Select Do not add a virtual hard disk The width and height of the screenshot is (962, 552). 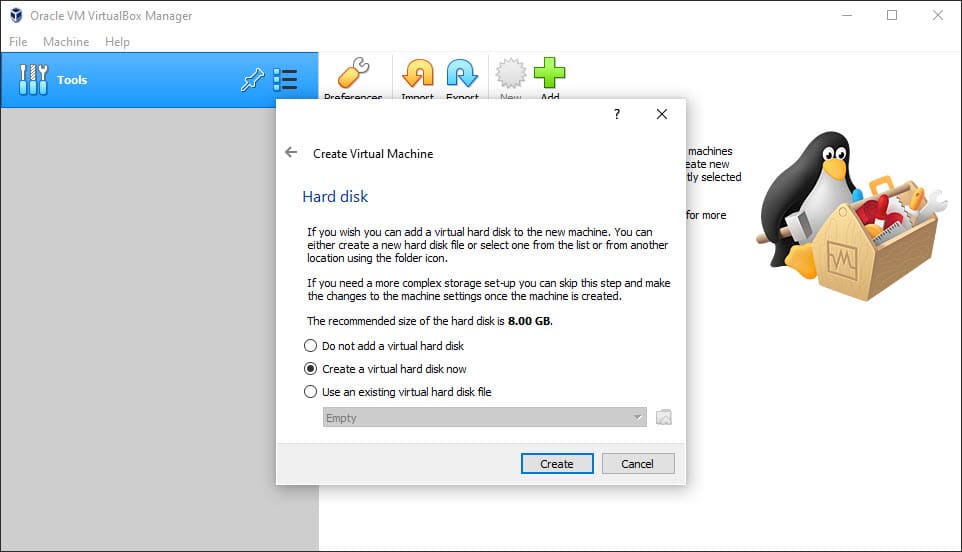tap(384, 346)
